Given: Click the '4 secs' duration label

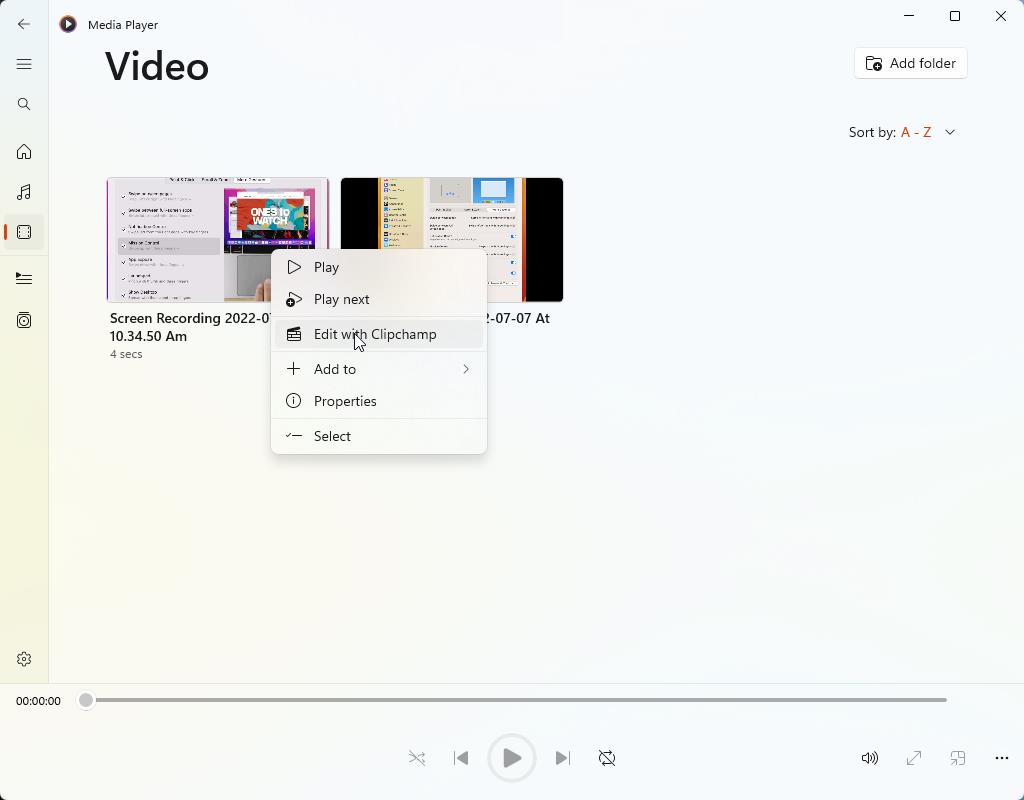Looking at the screenshot, I should [x=126, y=354].
